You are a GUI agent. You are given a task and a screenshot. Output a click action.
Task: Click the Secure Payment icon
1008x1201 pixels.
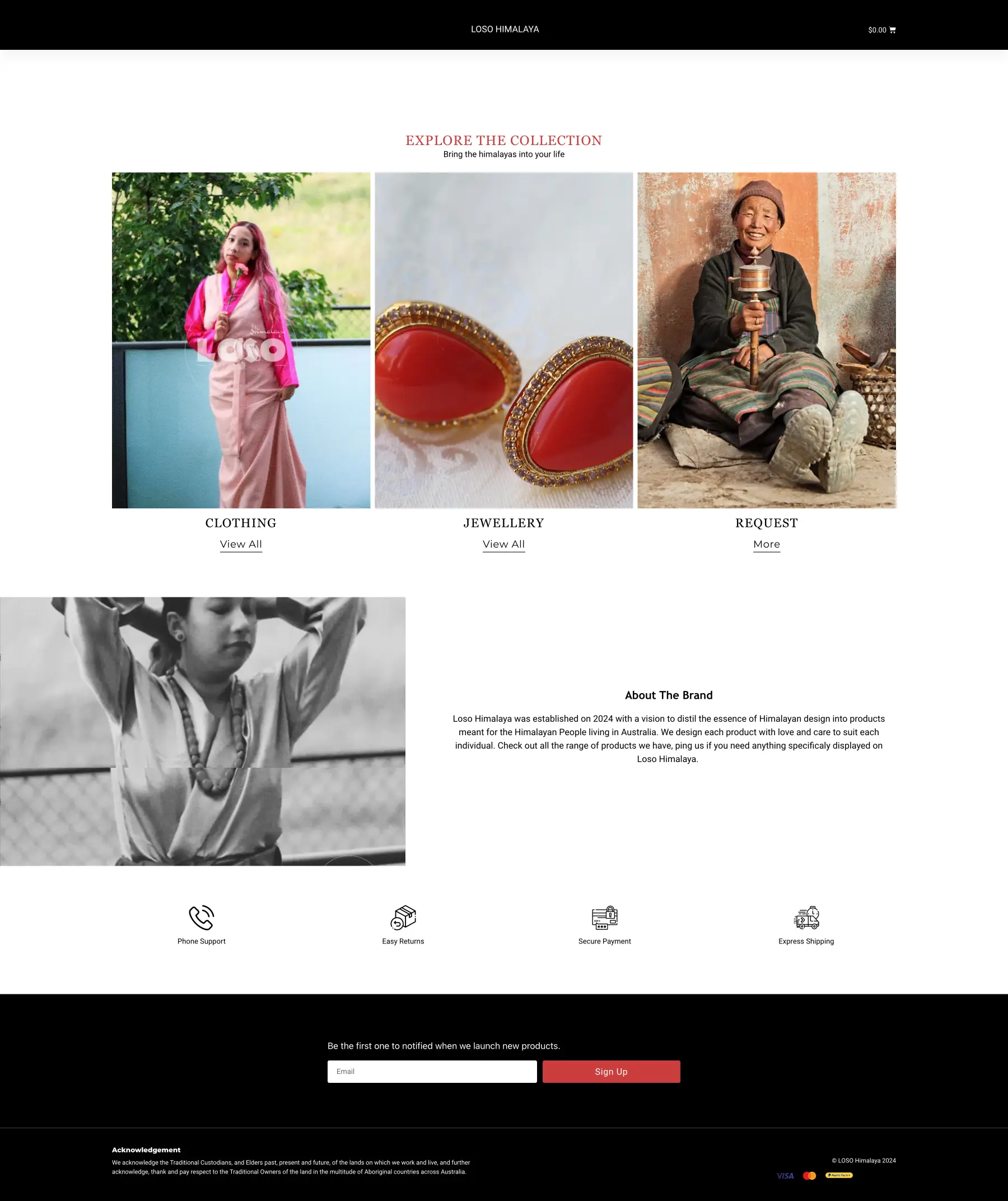point(605,917)
